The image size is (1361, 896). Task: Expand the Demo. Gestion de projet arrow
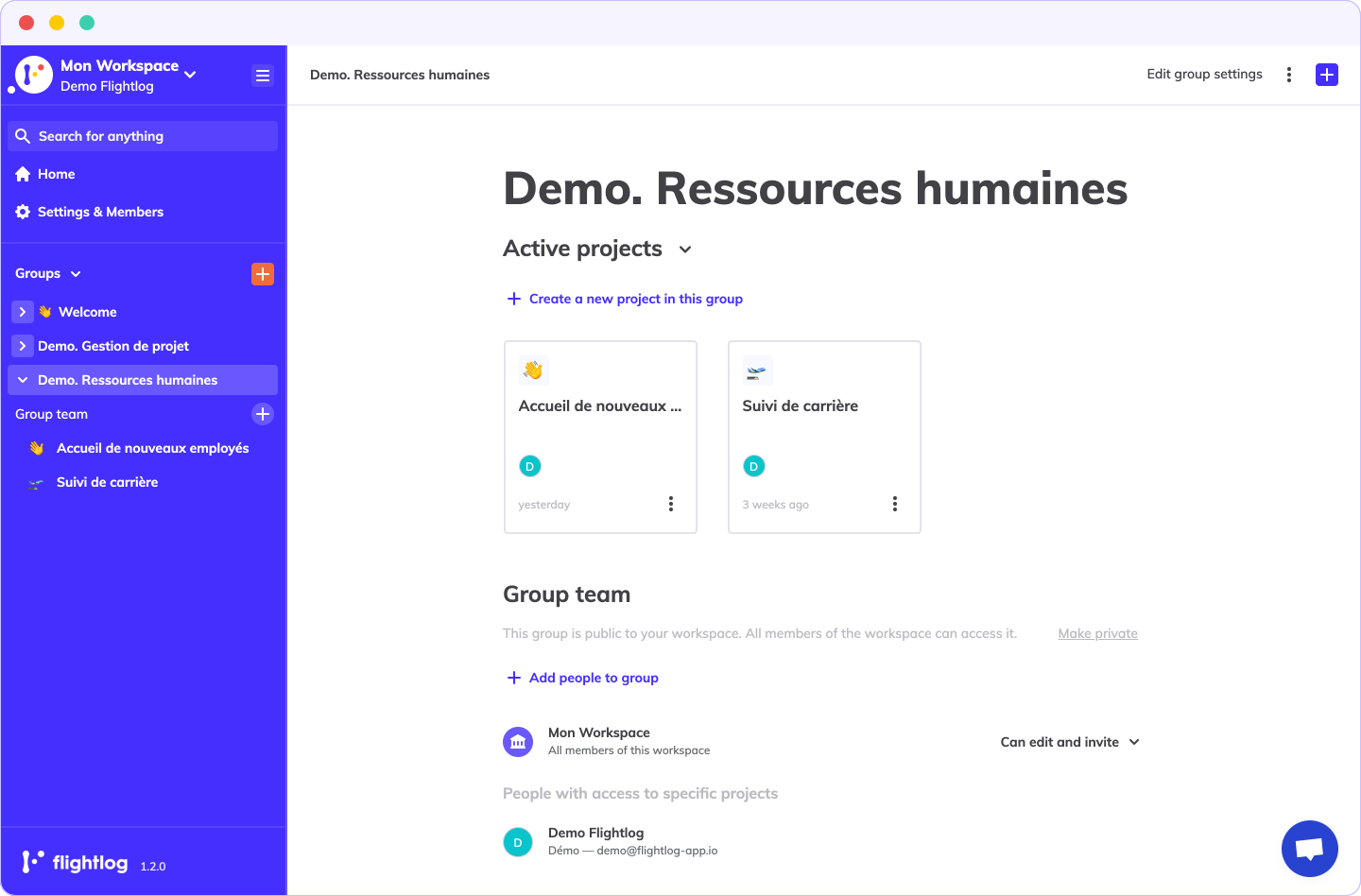(23, 346)
